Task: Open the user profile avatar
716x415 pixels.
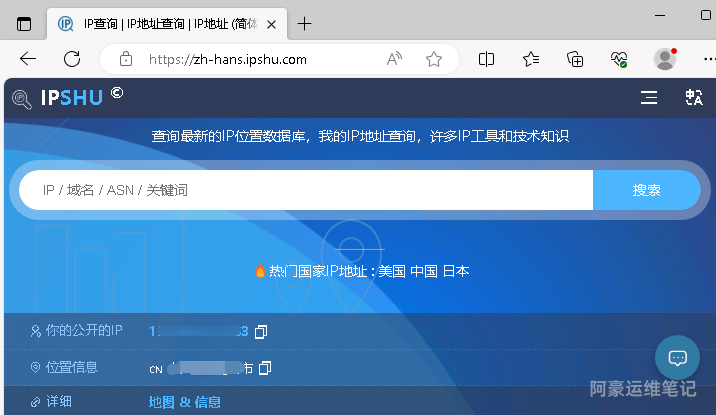Action: 665,59
